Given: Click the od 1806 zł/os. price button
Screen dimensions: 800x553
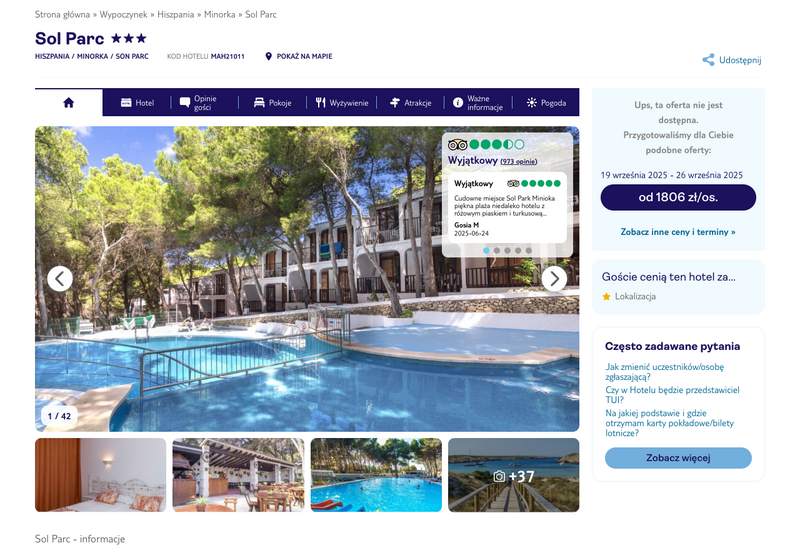Looking at the screenshot, I should [x=678, y=197].
